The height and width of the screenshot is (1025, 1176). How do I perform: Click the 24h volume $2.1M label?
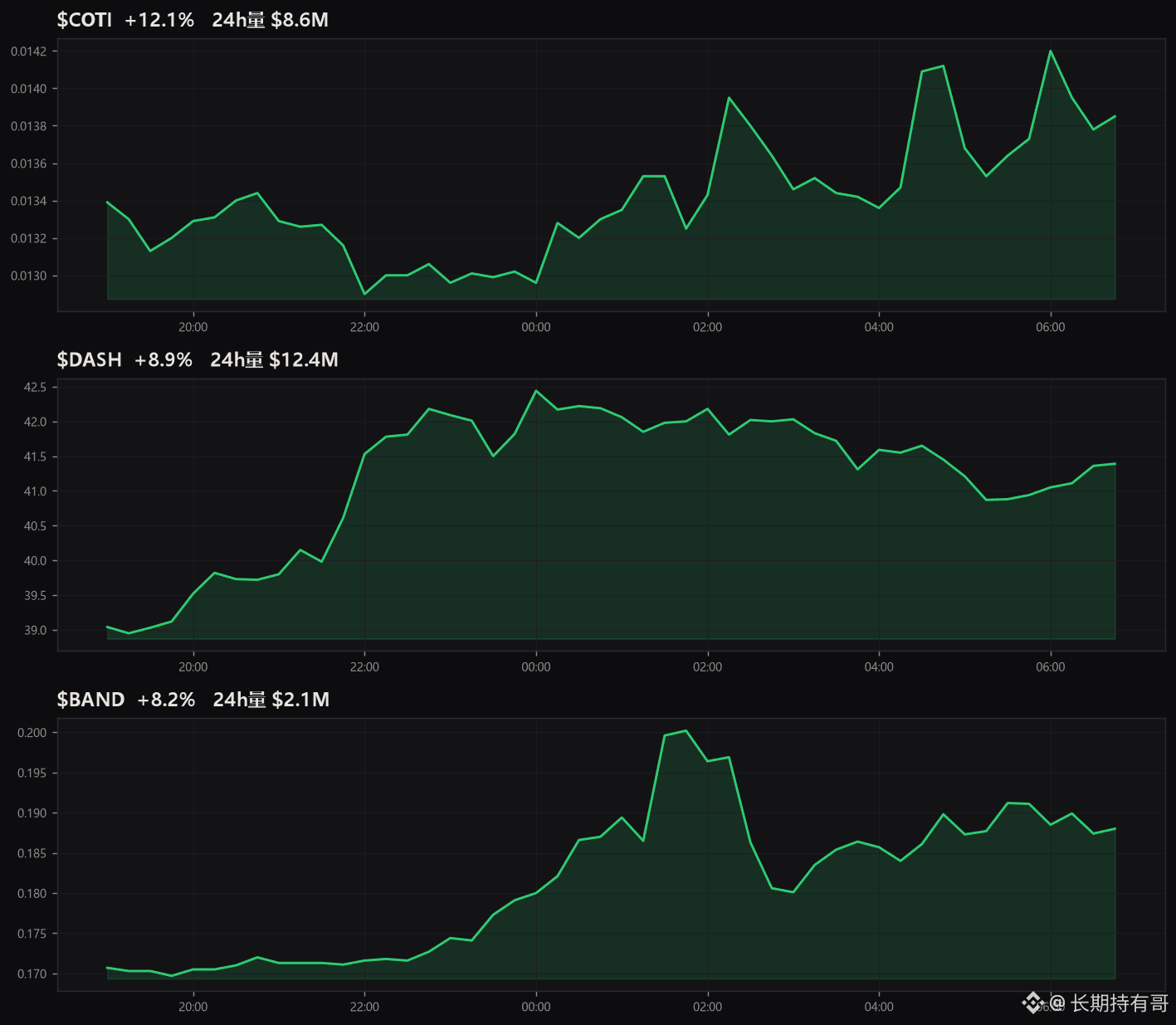tap(271, 700)
